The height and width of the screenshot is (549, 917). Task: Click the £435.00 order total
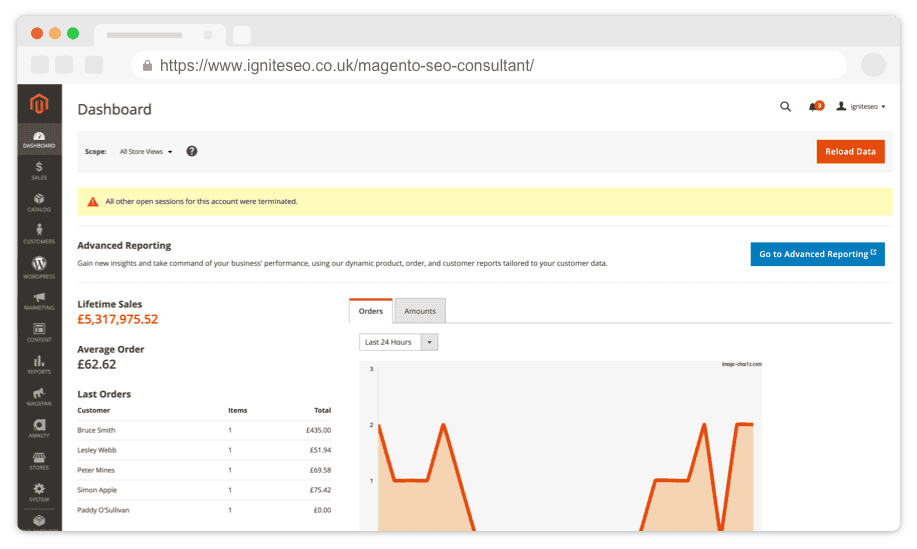coord(318,430)
